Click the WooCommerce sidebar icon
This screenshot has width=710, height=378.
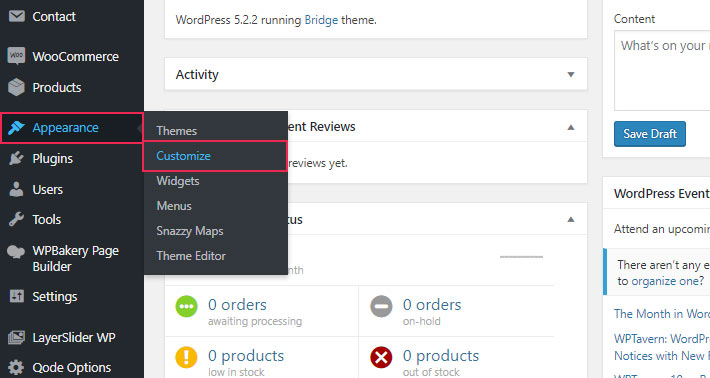click(x=16, y=56)
